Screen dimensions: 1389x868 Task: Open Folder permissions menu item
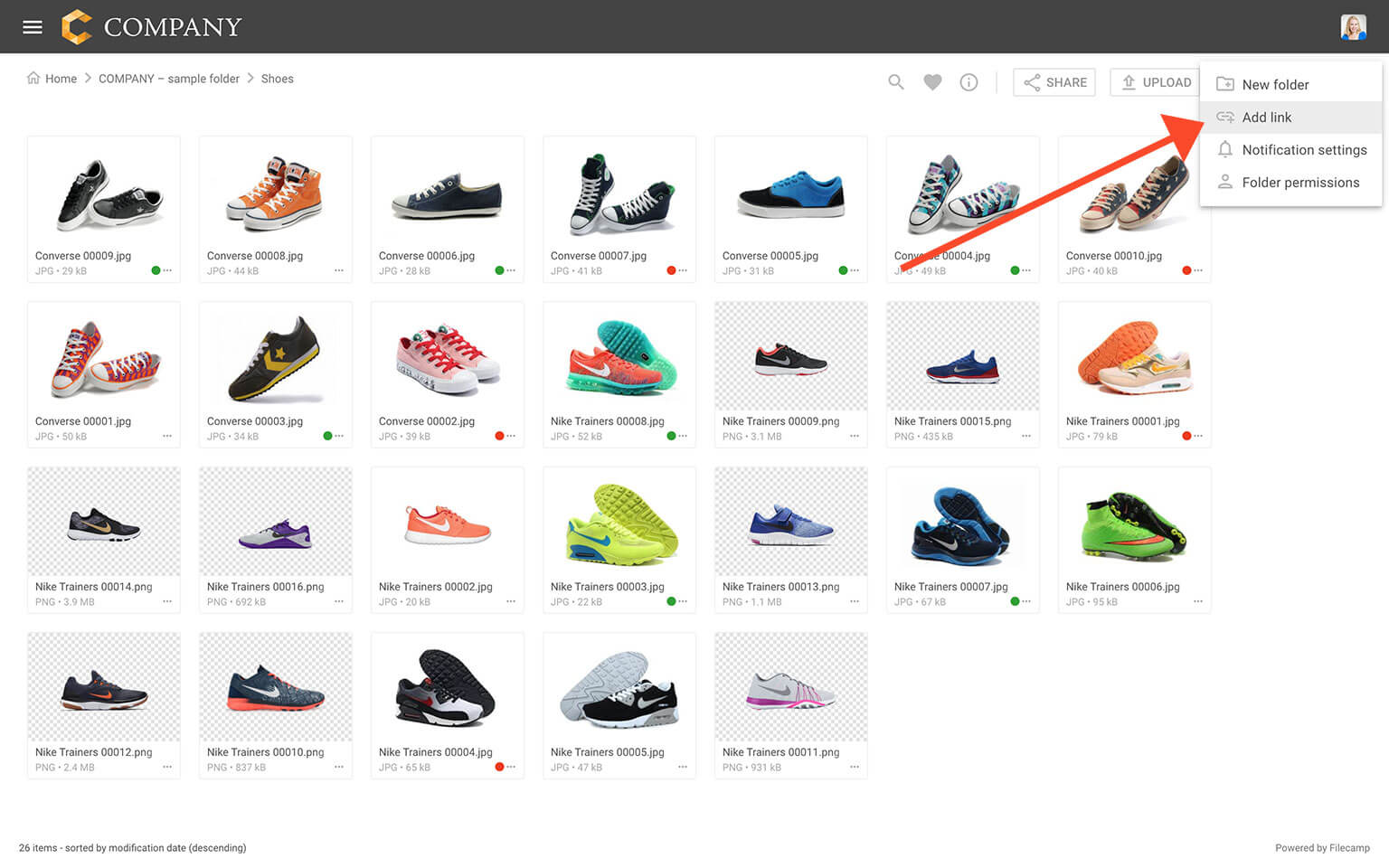1291,182
